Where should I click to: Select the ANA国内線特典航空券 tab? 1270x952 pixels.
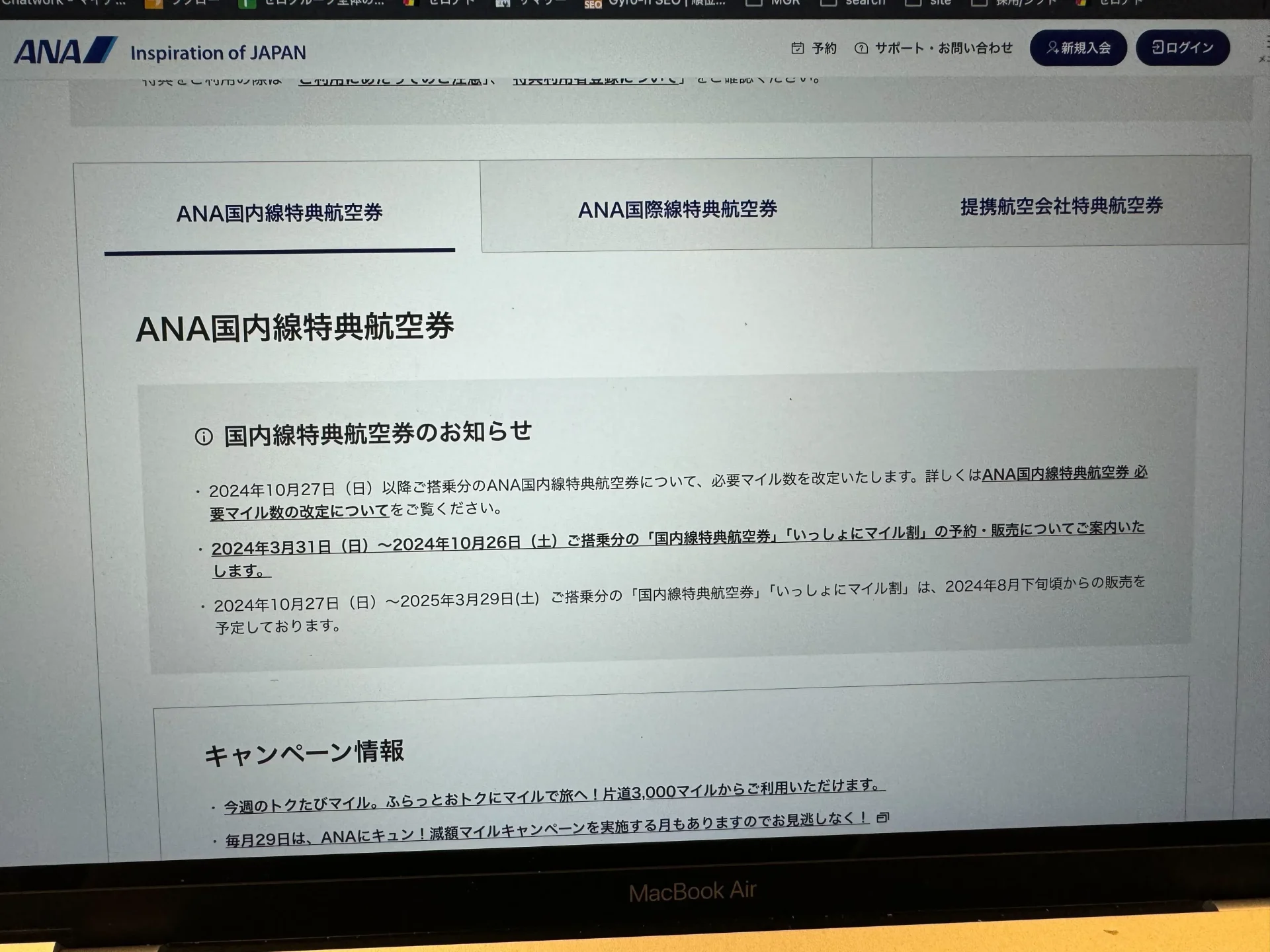279,213
